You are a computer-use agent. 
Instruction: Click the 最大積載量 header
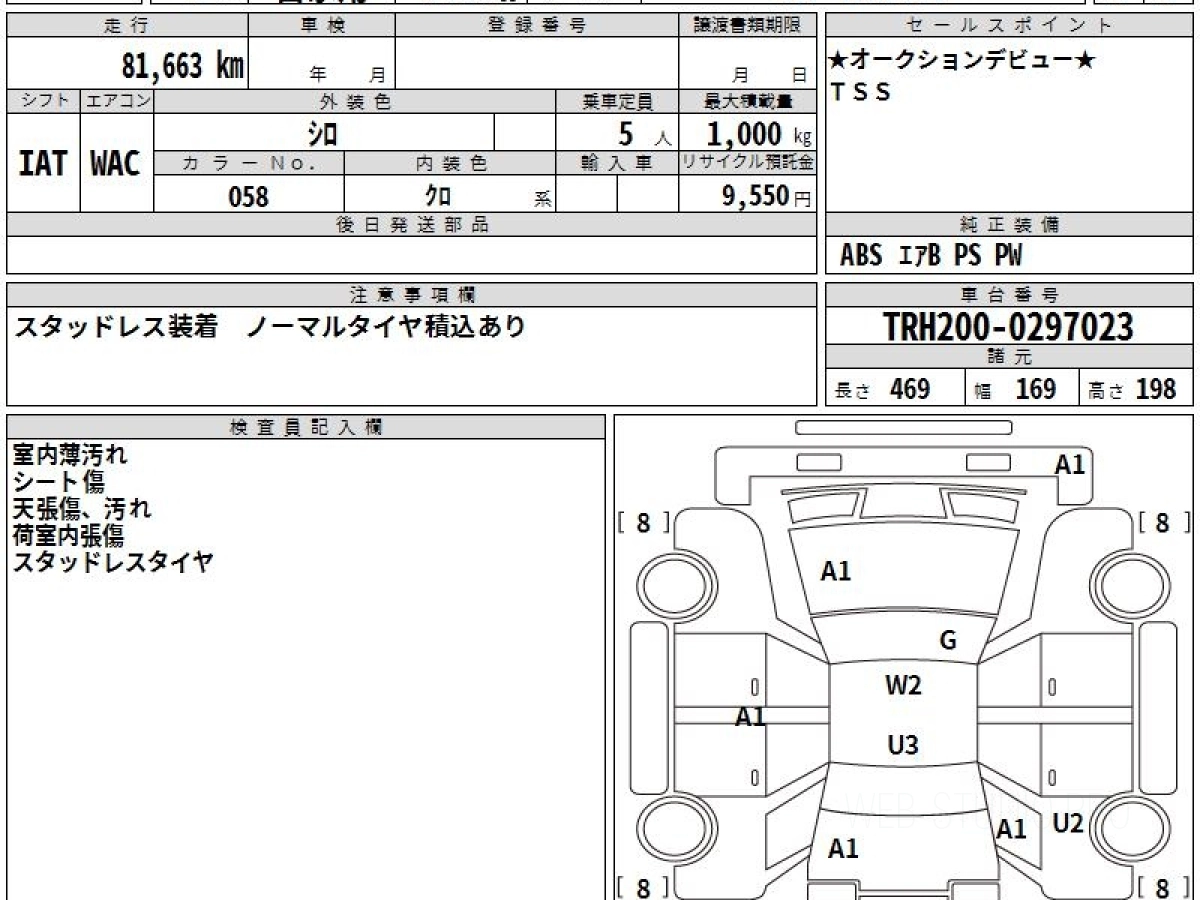pos(747,101)
